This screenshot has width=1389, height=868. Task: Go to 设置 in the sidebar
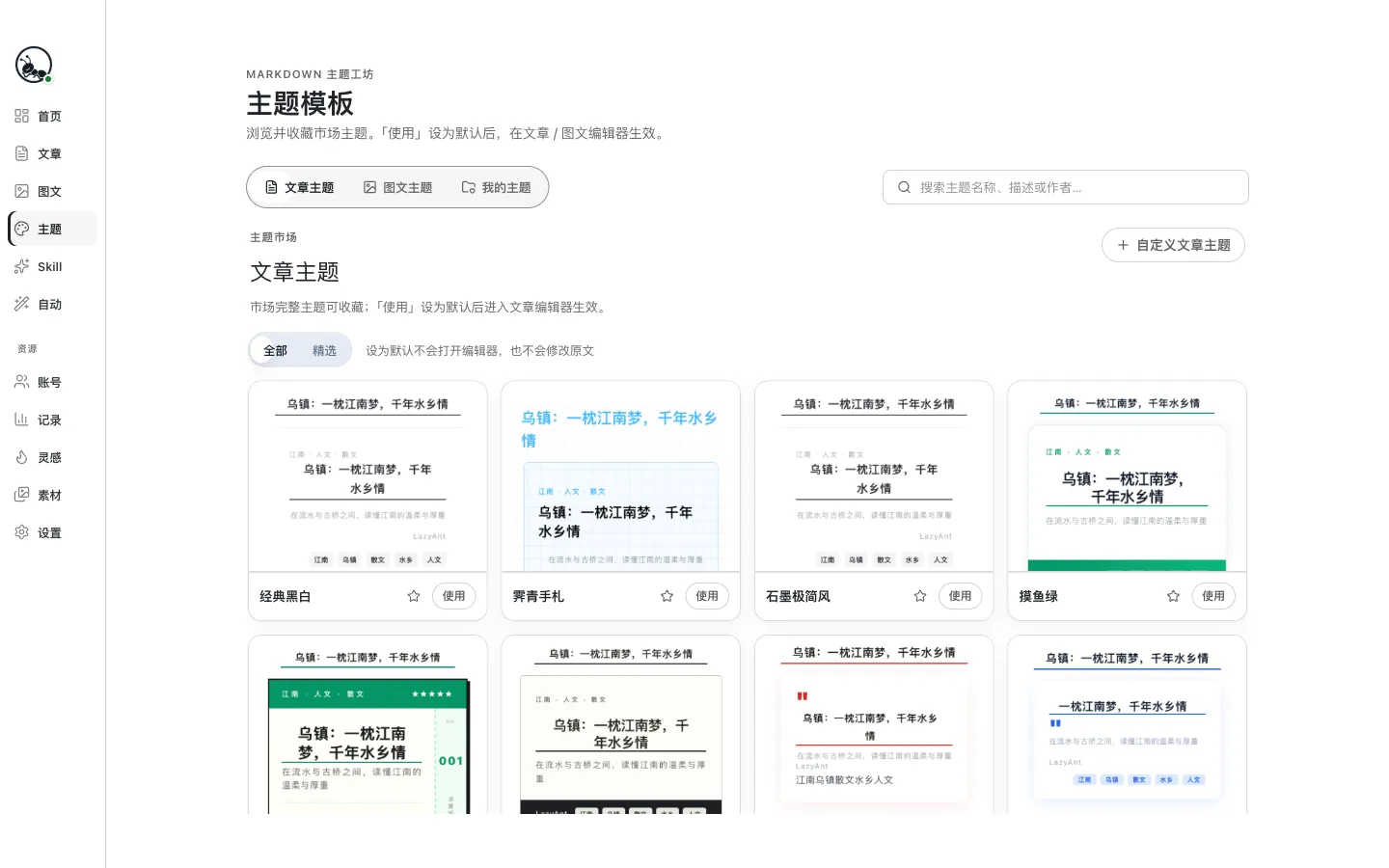[x=53, y=532]
